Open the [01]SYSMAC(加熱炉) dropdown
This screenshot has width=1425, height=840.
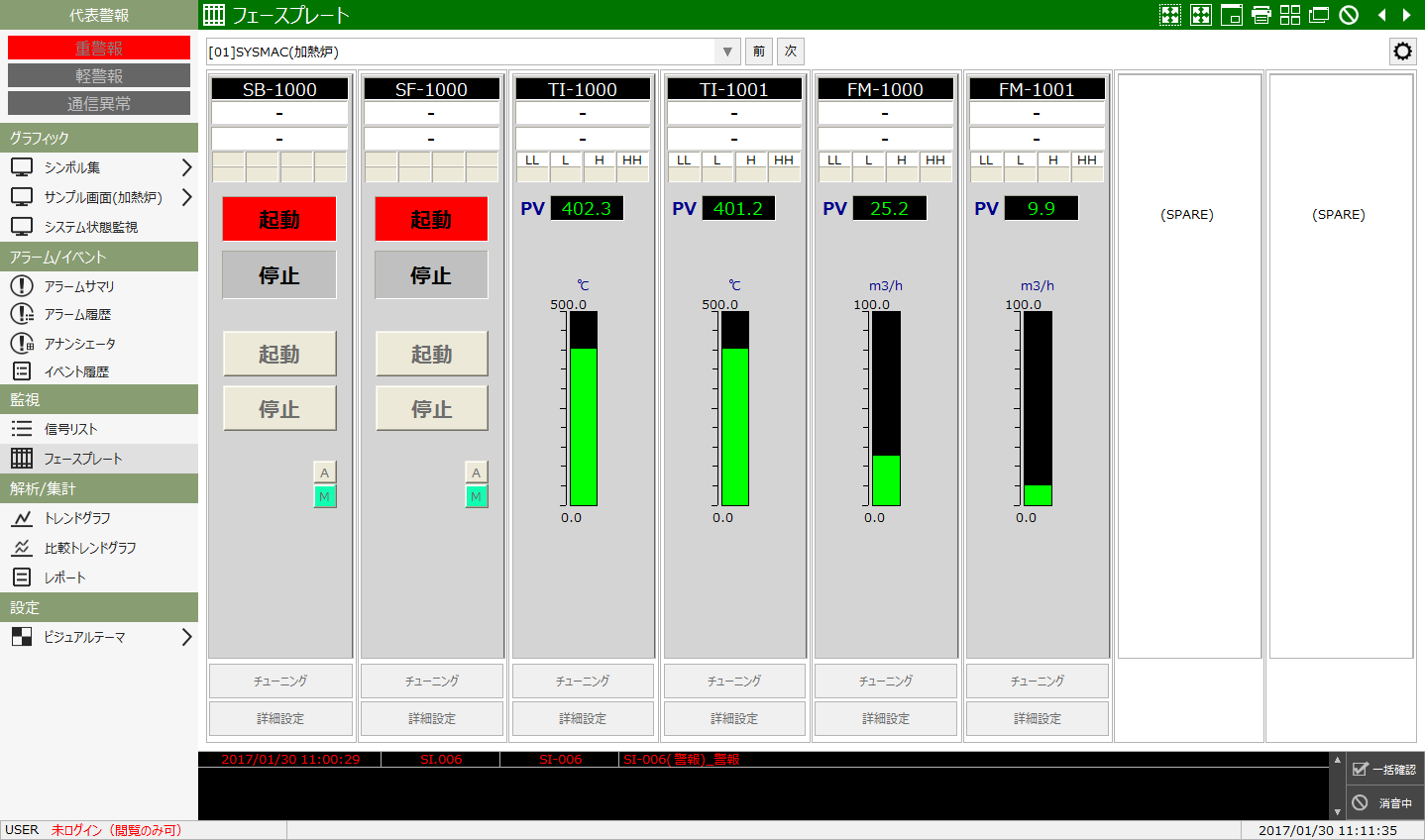tap(727, 52)
